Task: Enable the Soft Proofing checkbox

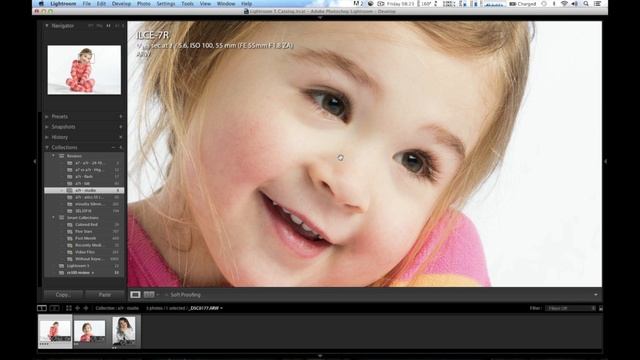Action: [x=167, y=295]
